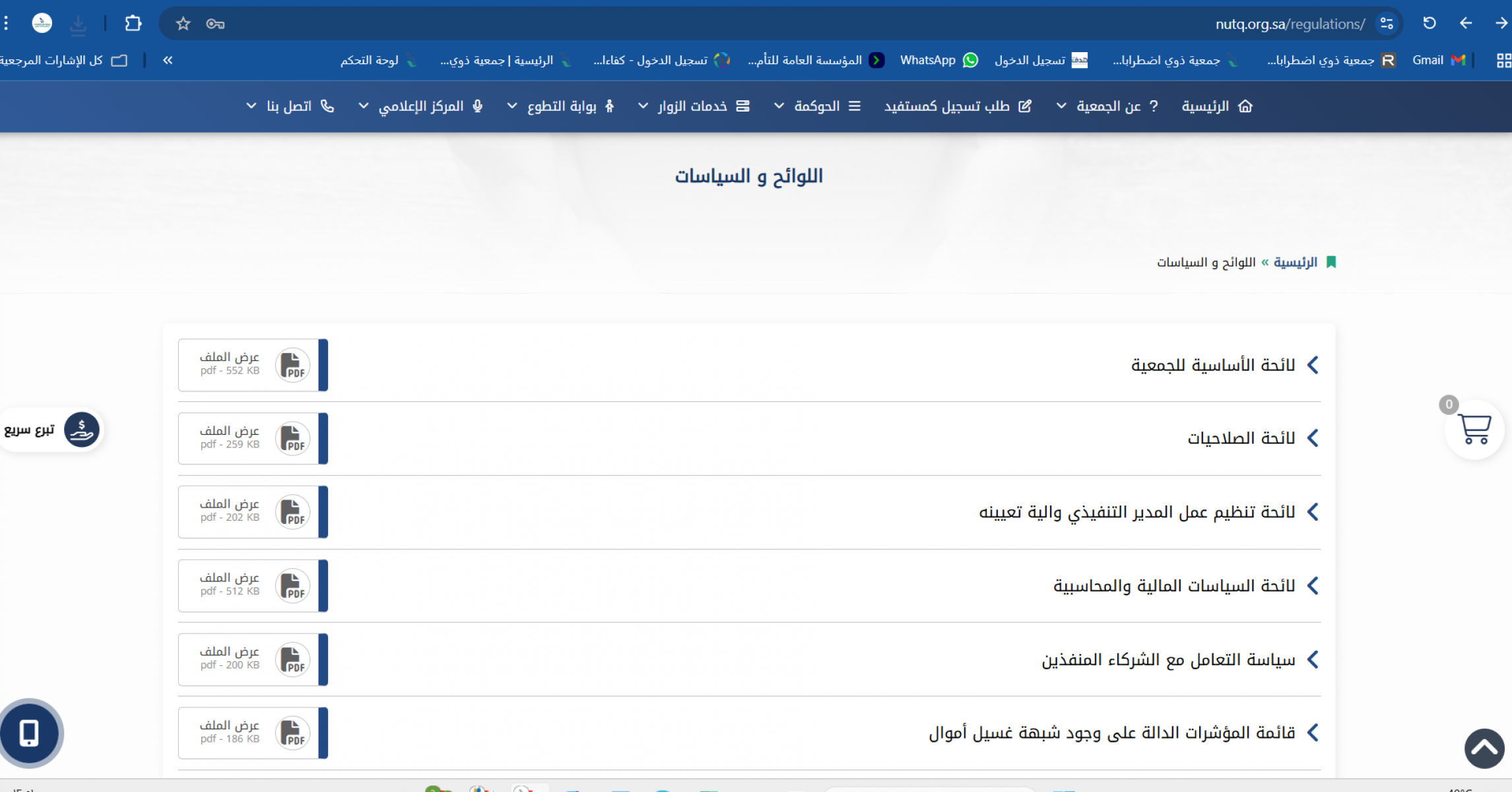Viewport: 1512px width, 792px height.
Task: Reload the page with refresh icon
Action: (1430, 24)
